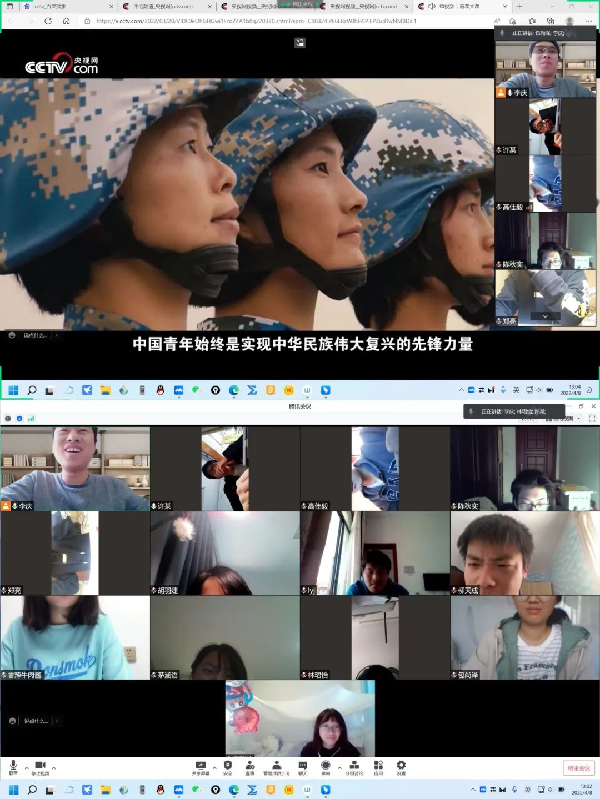The width and height of the screenshot is (600, 799).
Task: Open Start button on bottom taskbar
Action: pyautogui.click(x=13, y=790)
